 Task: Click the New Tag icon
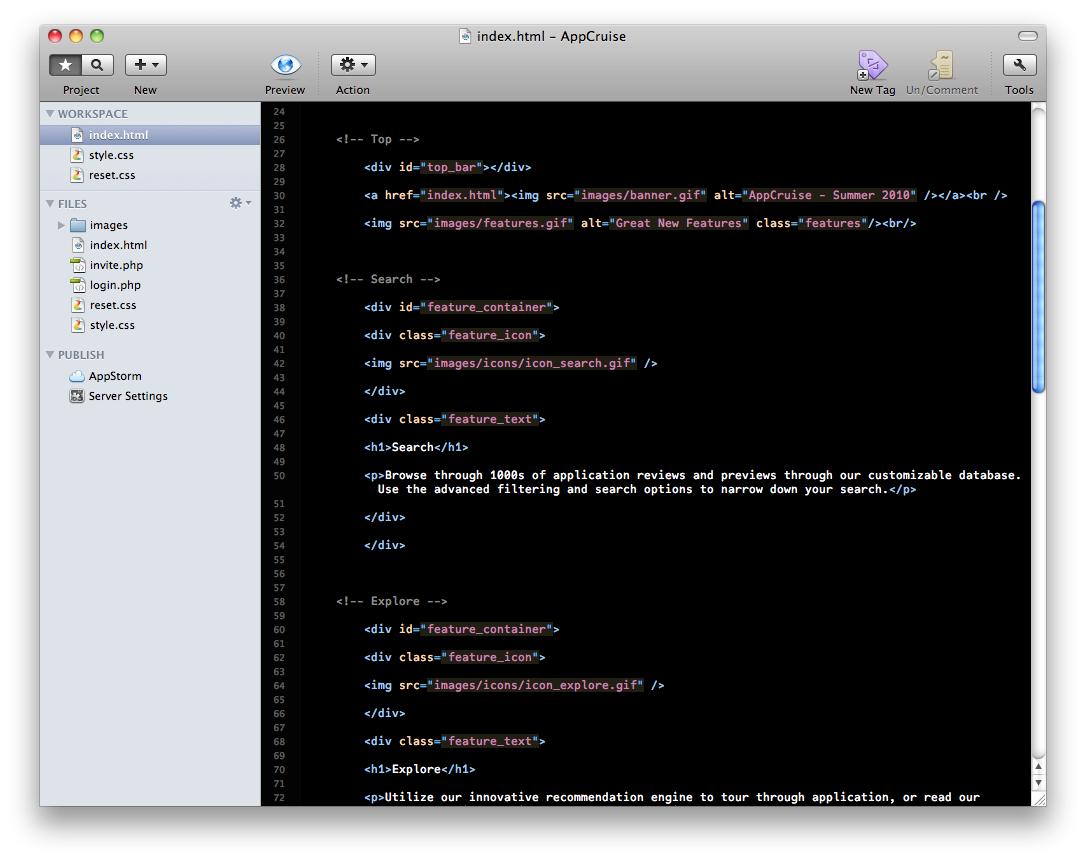tap(872, 65)
